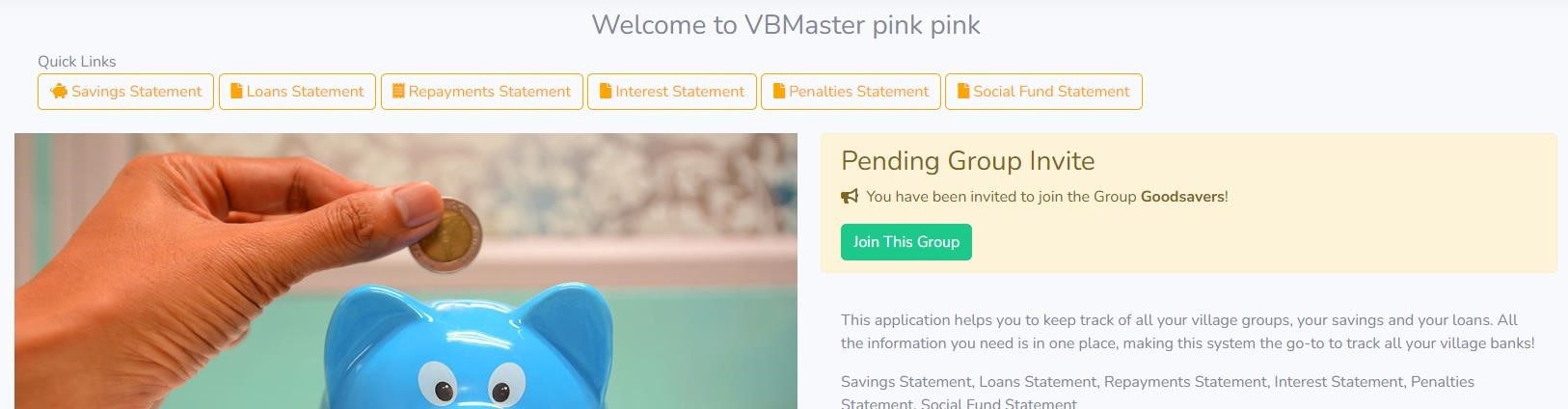This screenshot has height=409, width=1568.
Task: Click the application description paragraph text
Action: click(x=1187, y=332)
